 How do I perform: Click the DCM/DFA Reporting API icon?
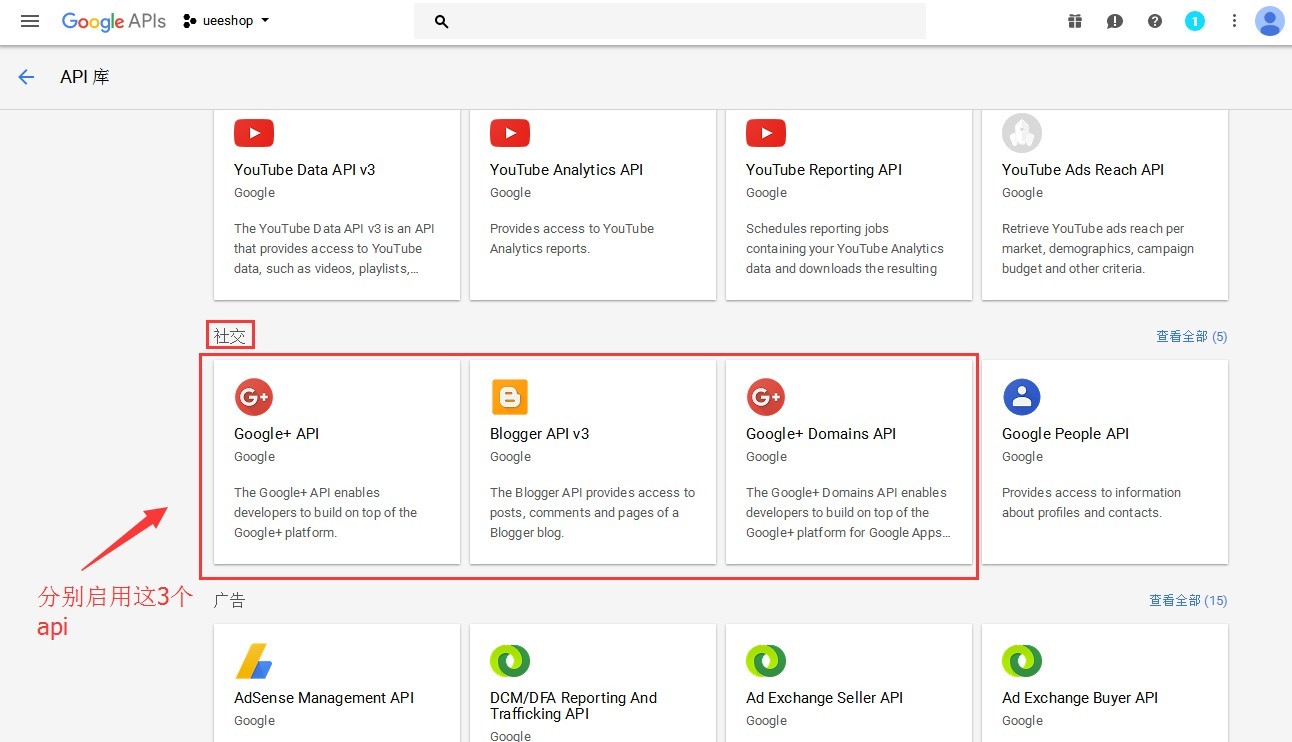510,661
